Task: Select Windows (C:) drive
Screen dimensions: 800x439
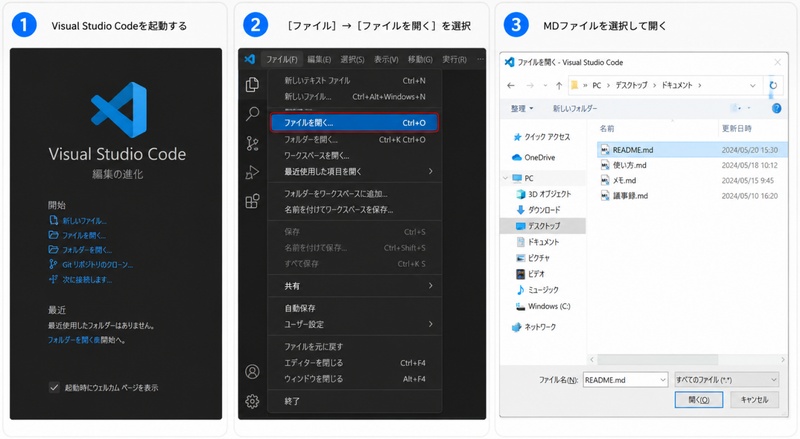Action: point(543,306)
